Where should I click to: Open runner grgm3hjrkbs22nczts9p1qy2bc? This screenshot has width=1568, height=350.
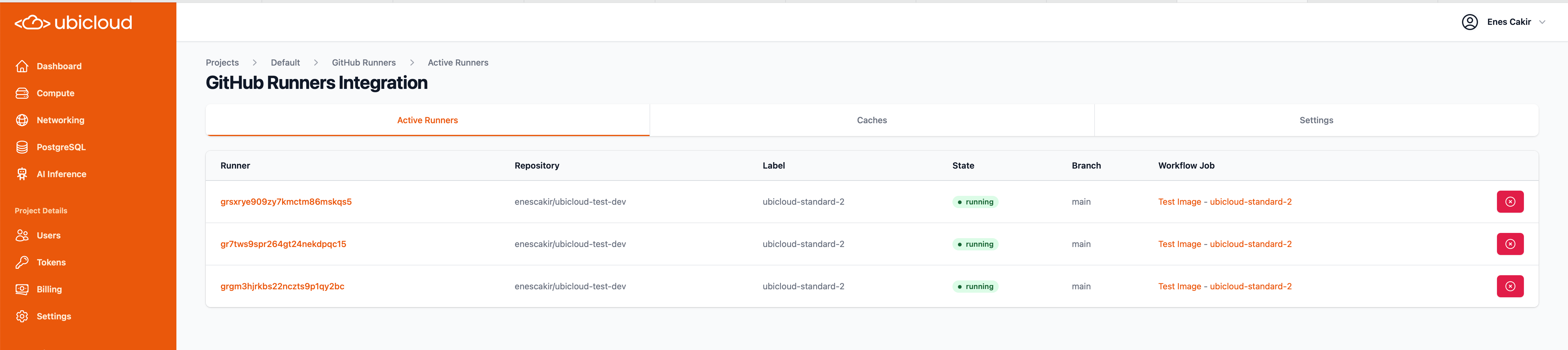(282, 286)
